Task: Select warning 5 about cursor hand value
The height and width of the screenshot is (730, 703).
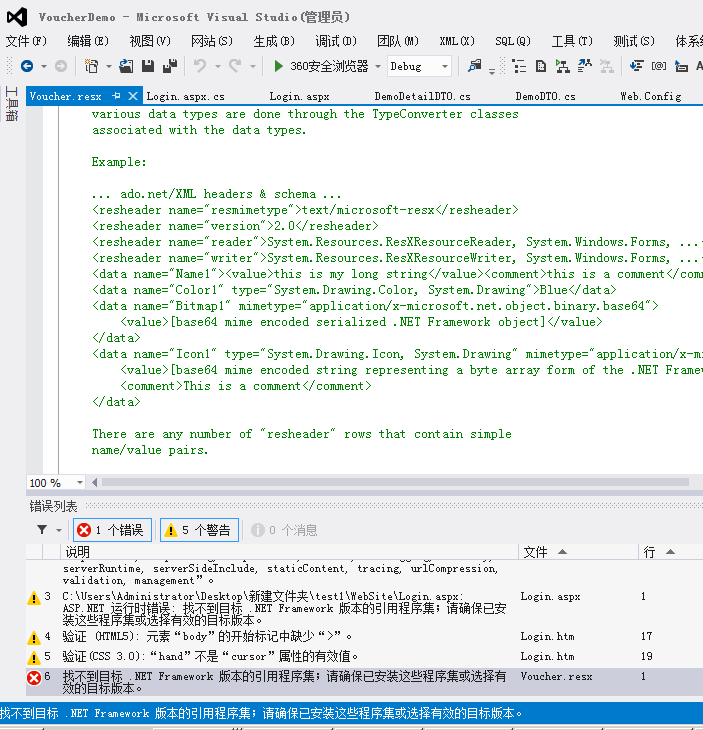Action: tap(364, 656)
